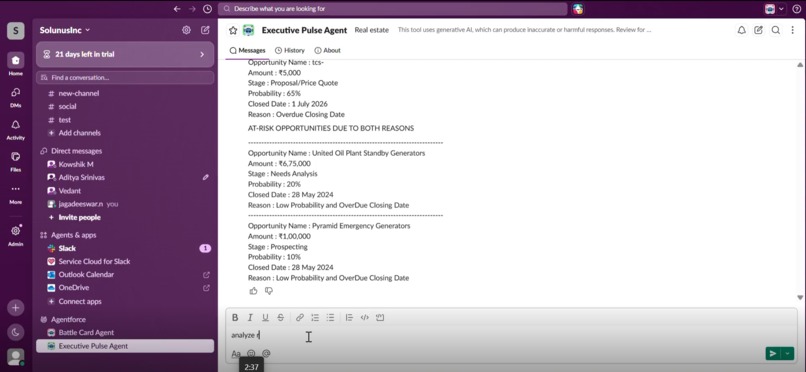Search within the conversation magnifier icon
Image resolution: width=806 pixels, height=372 pixels.
776,30
